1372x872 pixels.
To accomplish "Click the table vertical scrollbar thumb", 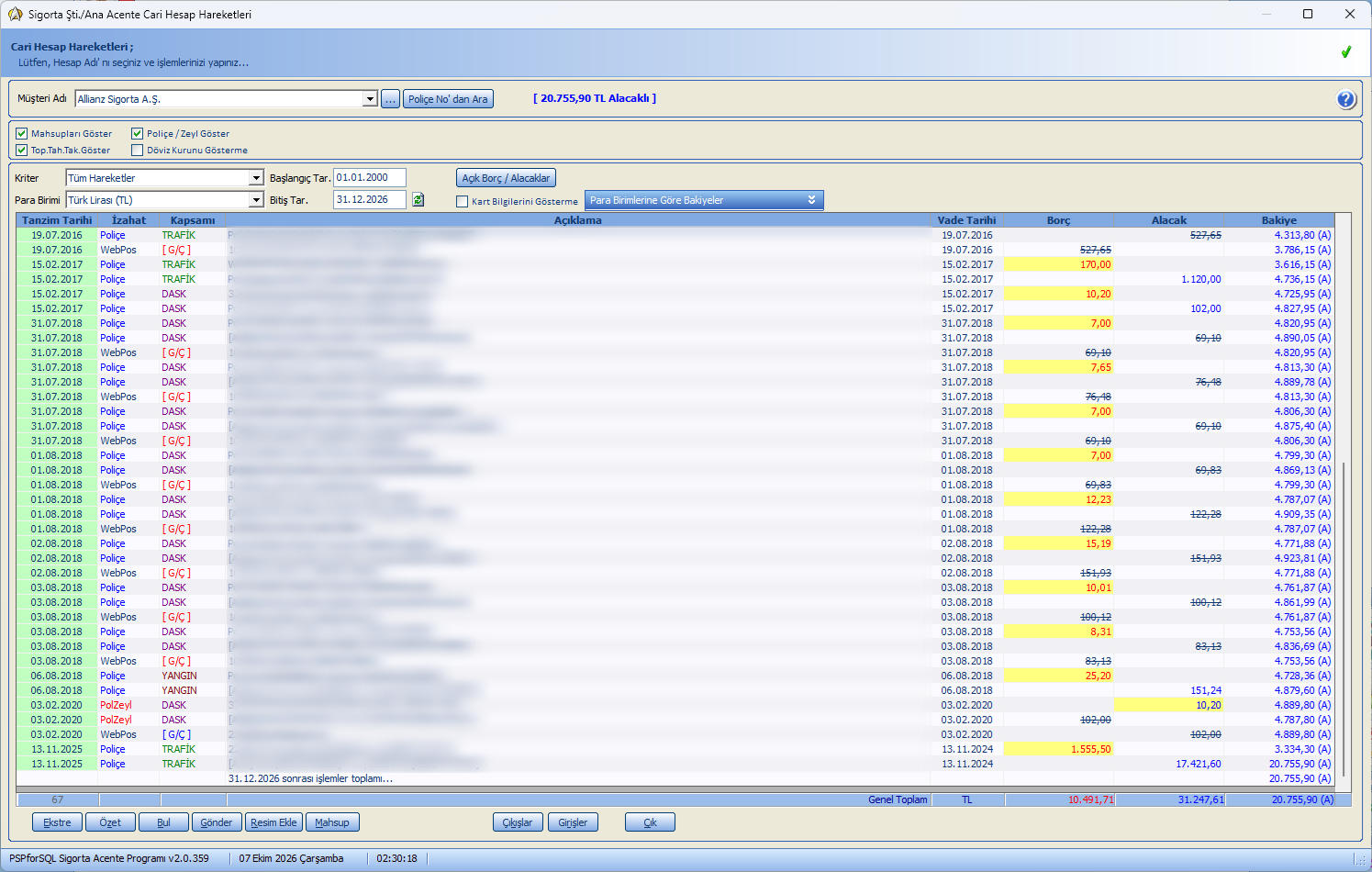I will tap(1344, 620).
